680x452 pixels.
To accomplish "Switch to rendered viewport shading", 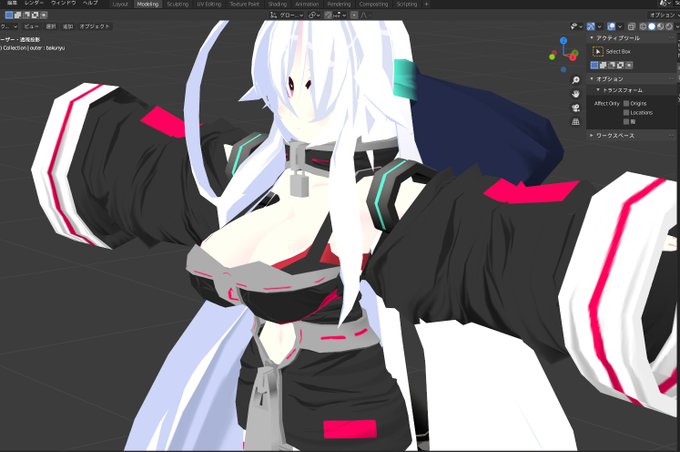I will coord(669,26).
